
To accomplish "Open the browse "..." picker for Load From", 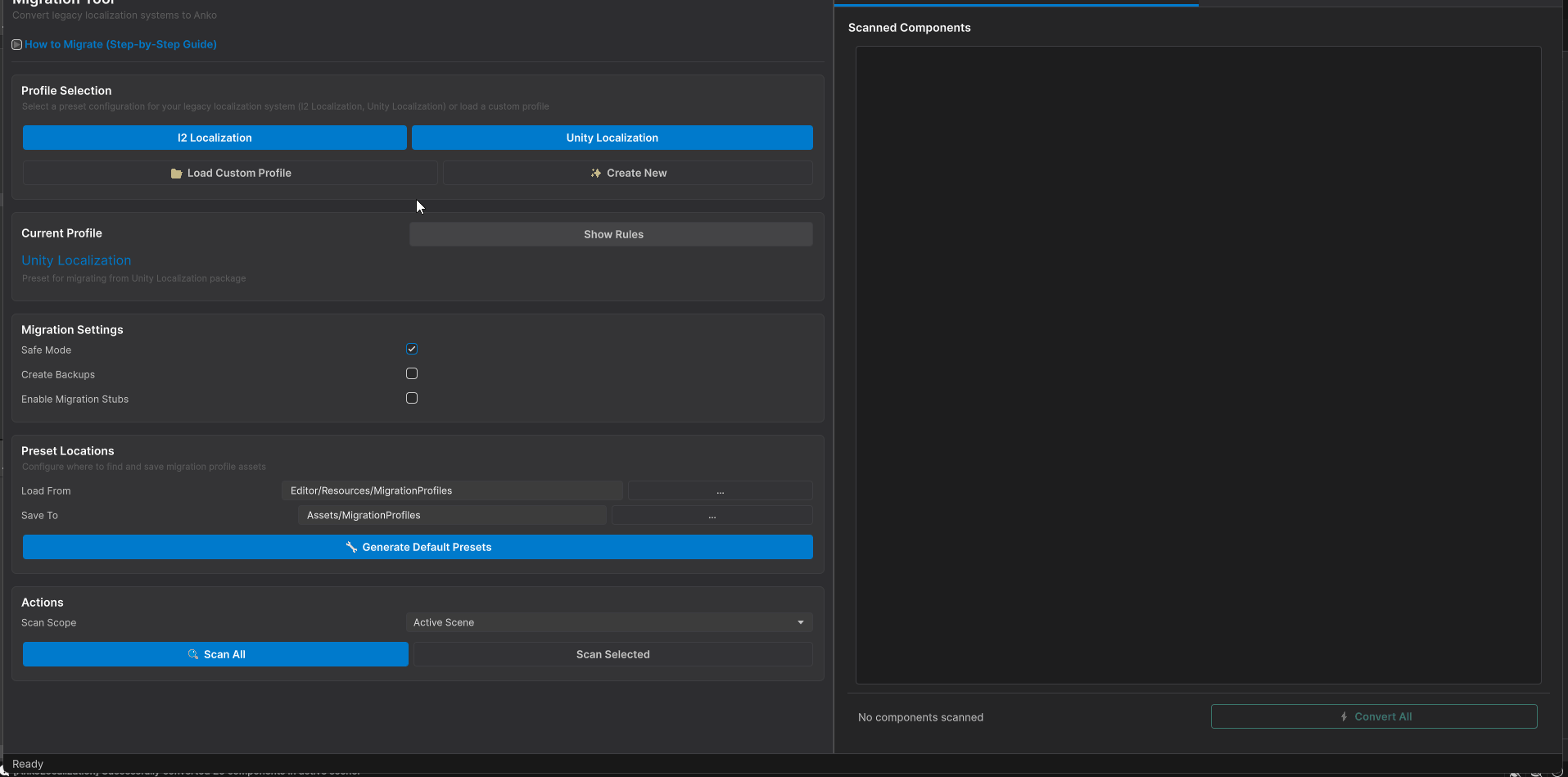I will pos(720,490).
